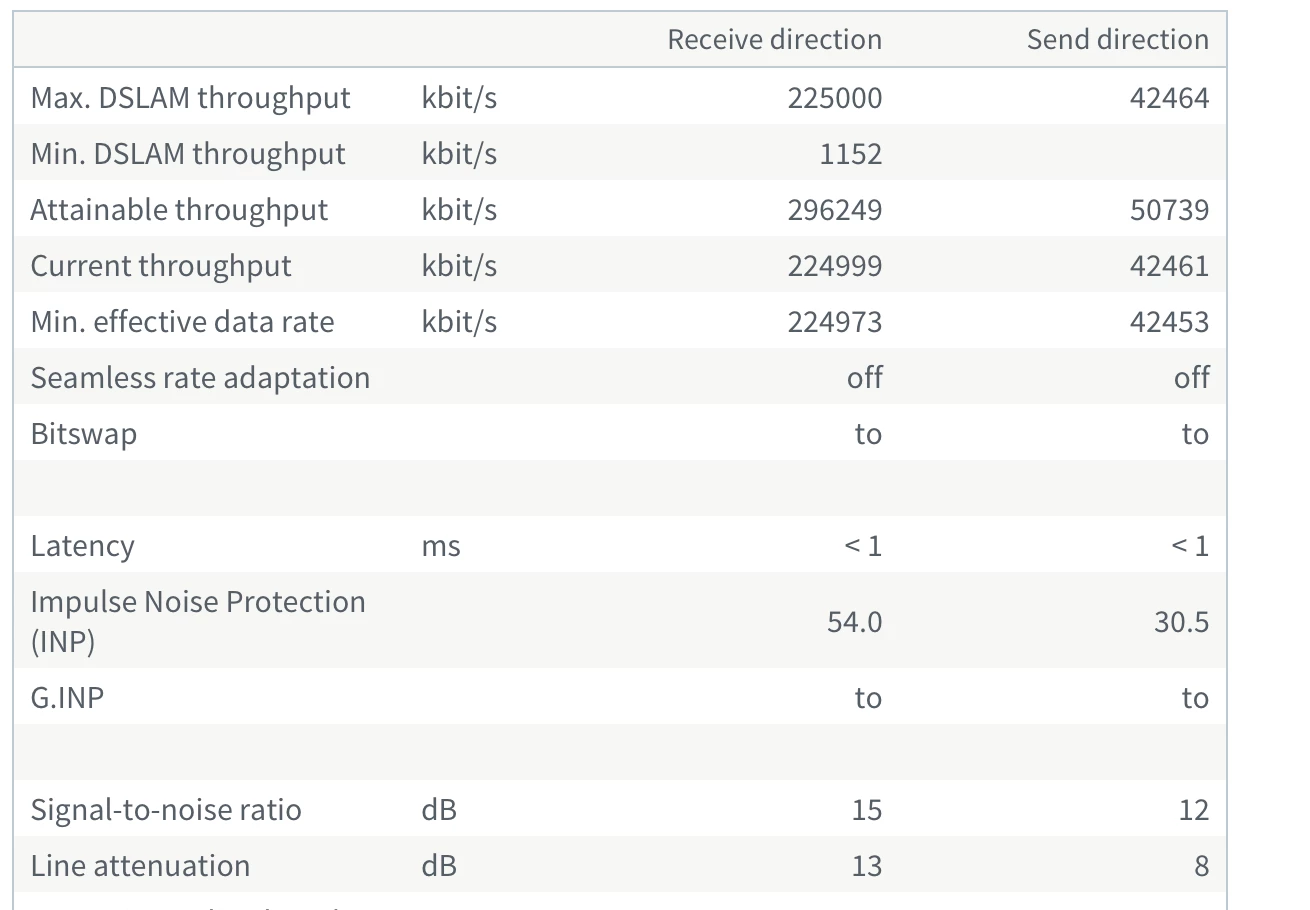
Task: Select the Current throughput row label
Action: coord(161,266)
